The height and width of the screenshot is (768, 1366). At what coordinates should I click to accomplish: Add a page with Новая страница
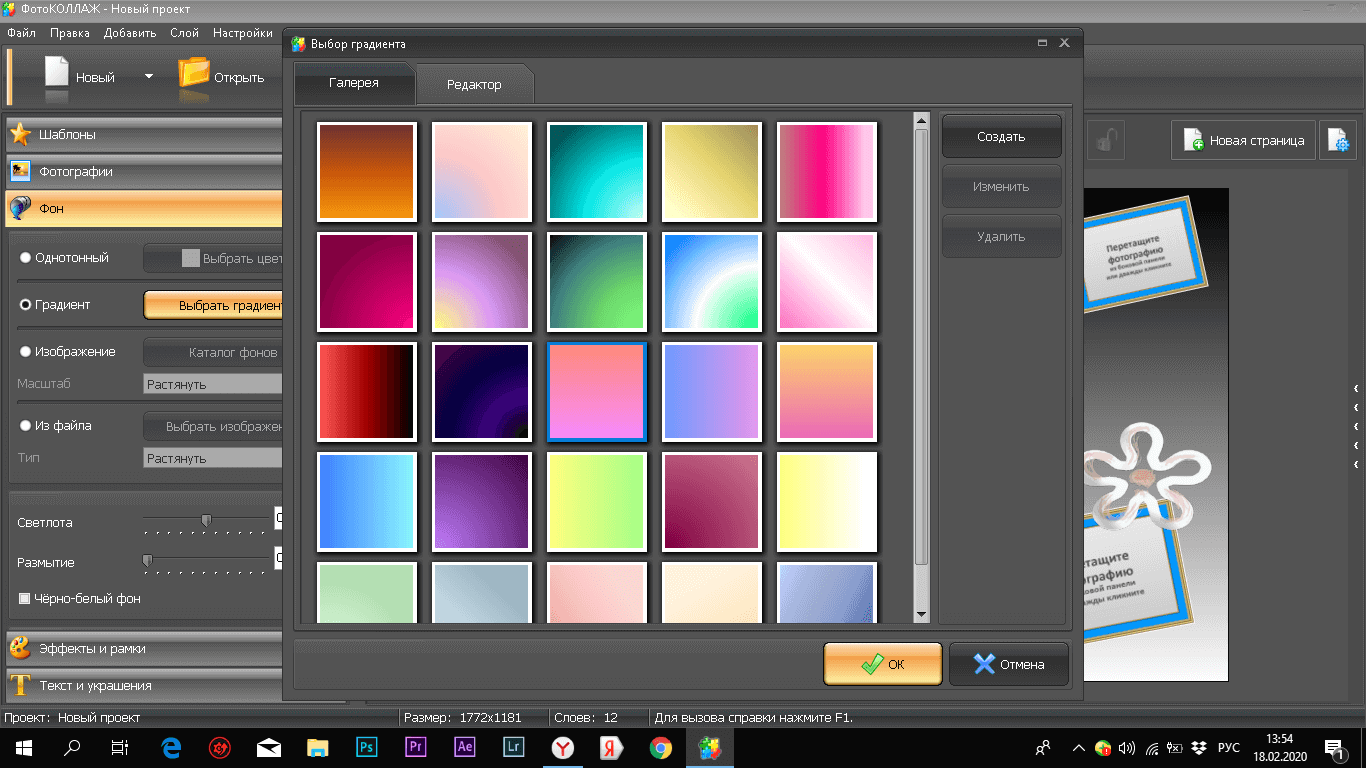pos(1244,141)
